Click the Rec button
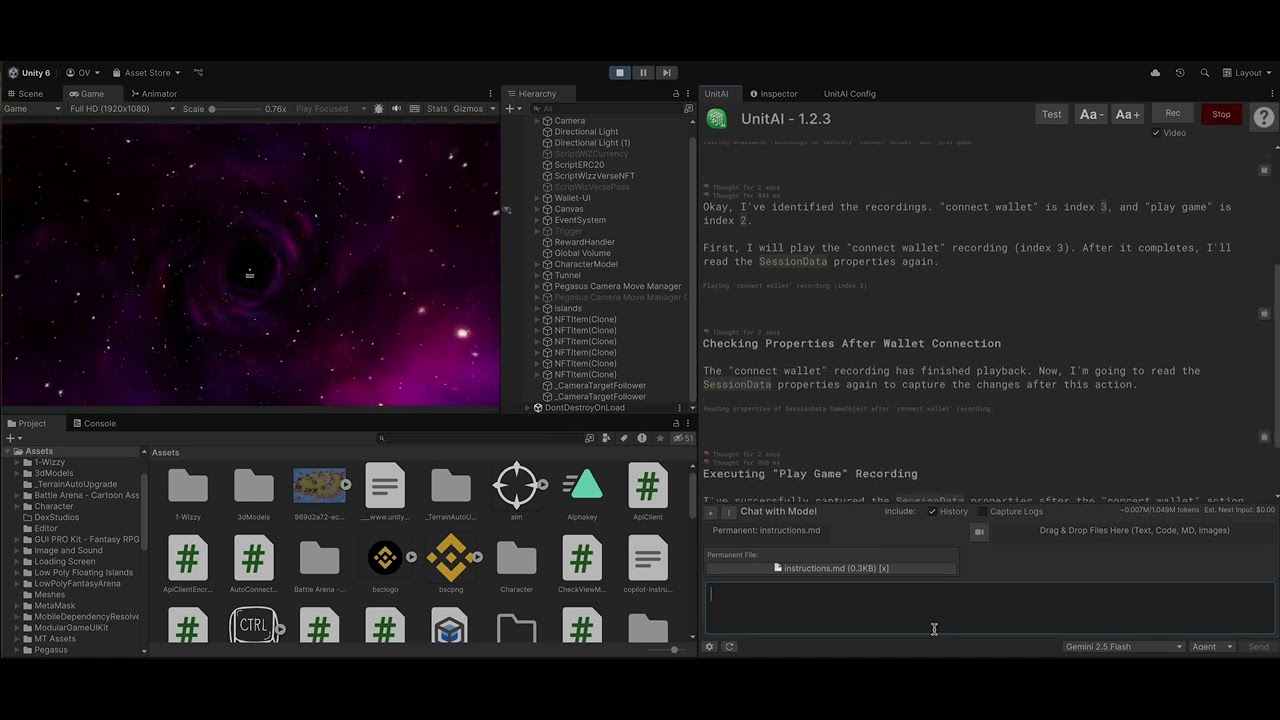1280x720 pixels. [x=1173, y=114]
